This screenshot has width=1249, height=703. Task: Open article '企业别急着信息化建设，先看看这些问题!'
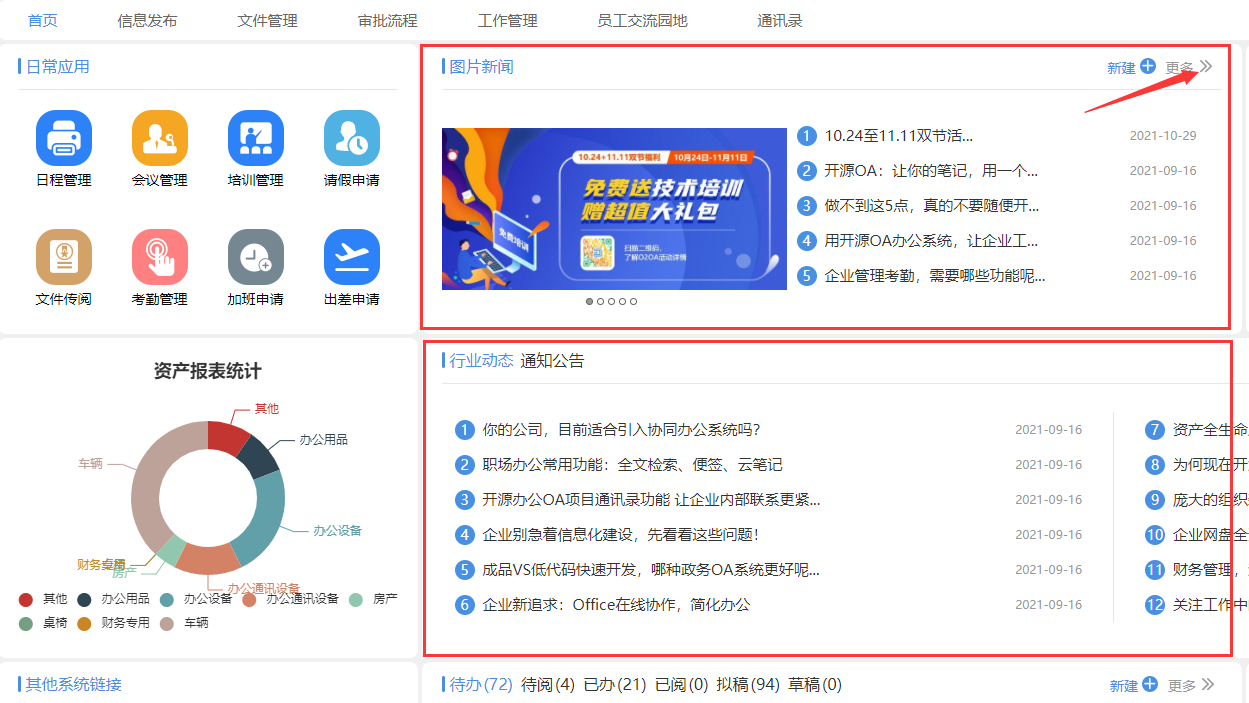pyautogui.click(x=621, y=535)
